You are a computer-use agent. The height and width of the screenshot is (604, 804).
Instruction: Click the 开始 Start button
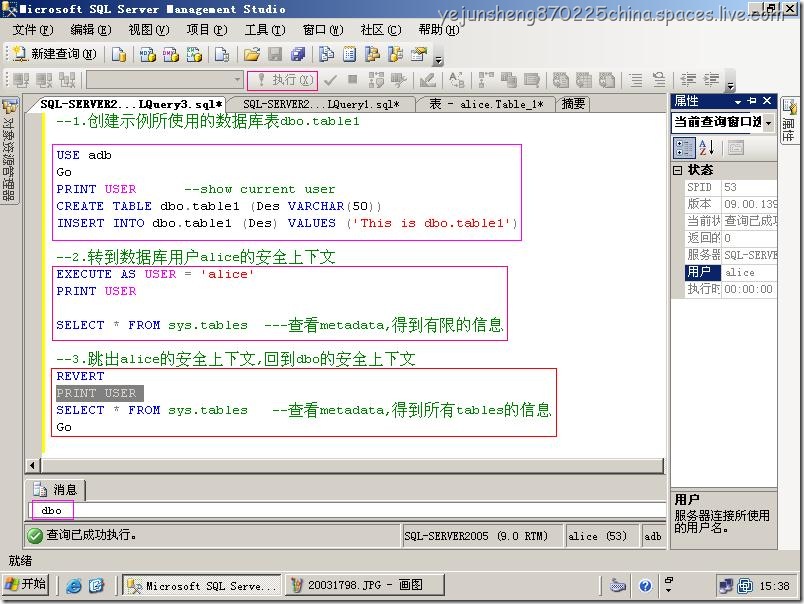pyautogui.click(x=26, y=585)
